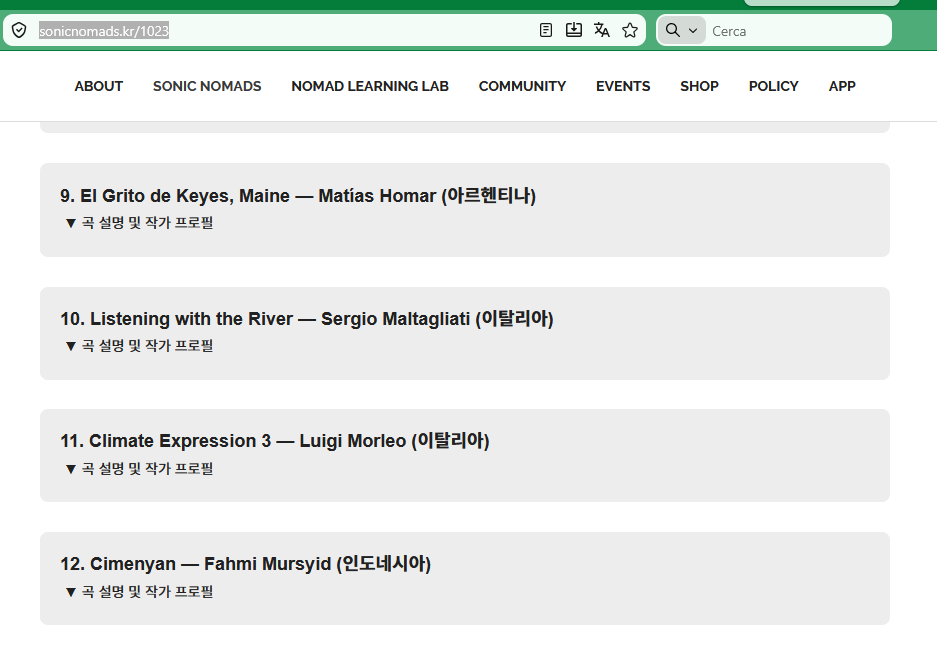Open the translate page icon

pyautogui.click(x=602, y=30)
